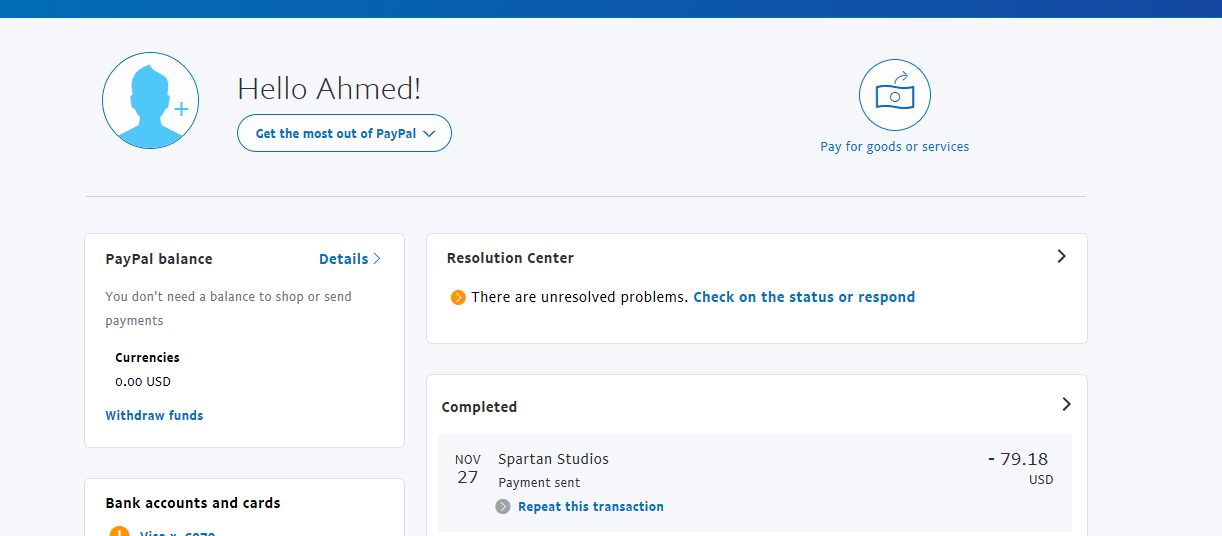1222x536 pixels.
Task: Click the money icon above Pay for goods
Action: pos(894,95)
